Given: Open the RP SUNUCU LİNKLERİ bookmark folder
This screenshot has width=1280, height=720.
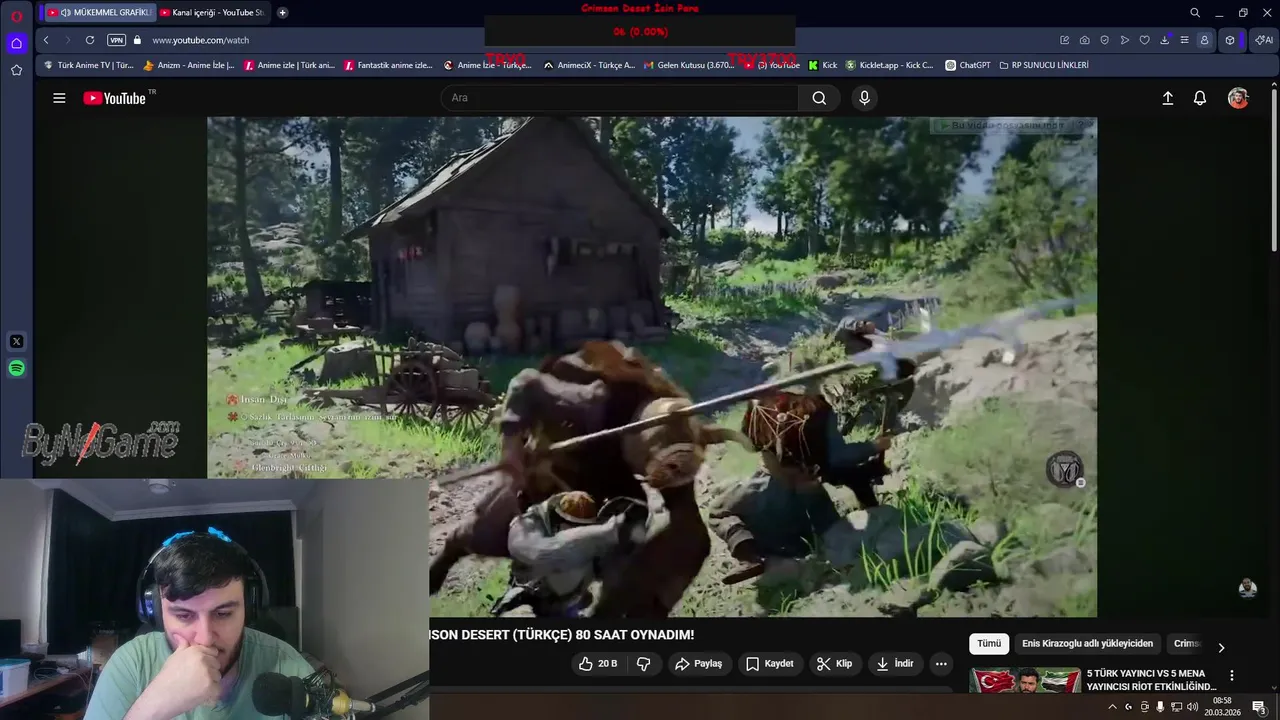Looking at the screenshot, I should [1044, 65].
